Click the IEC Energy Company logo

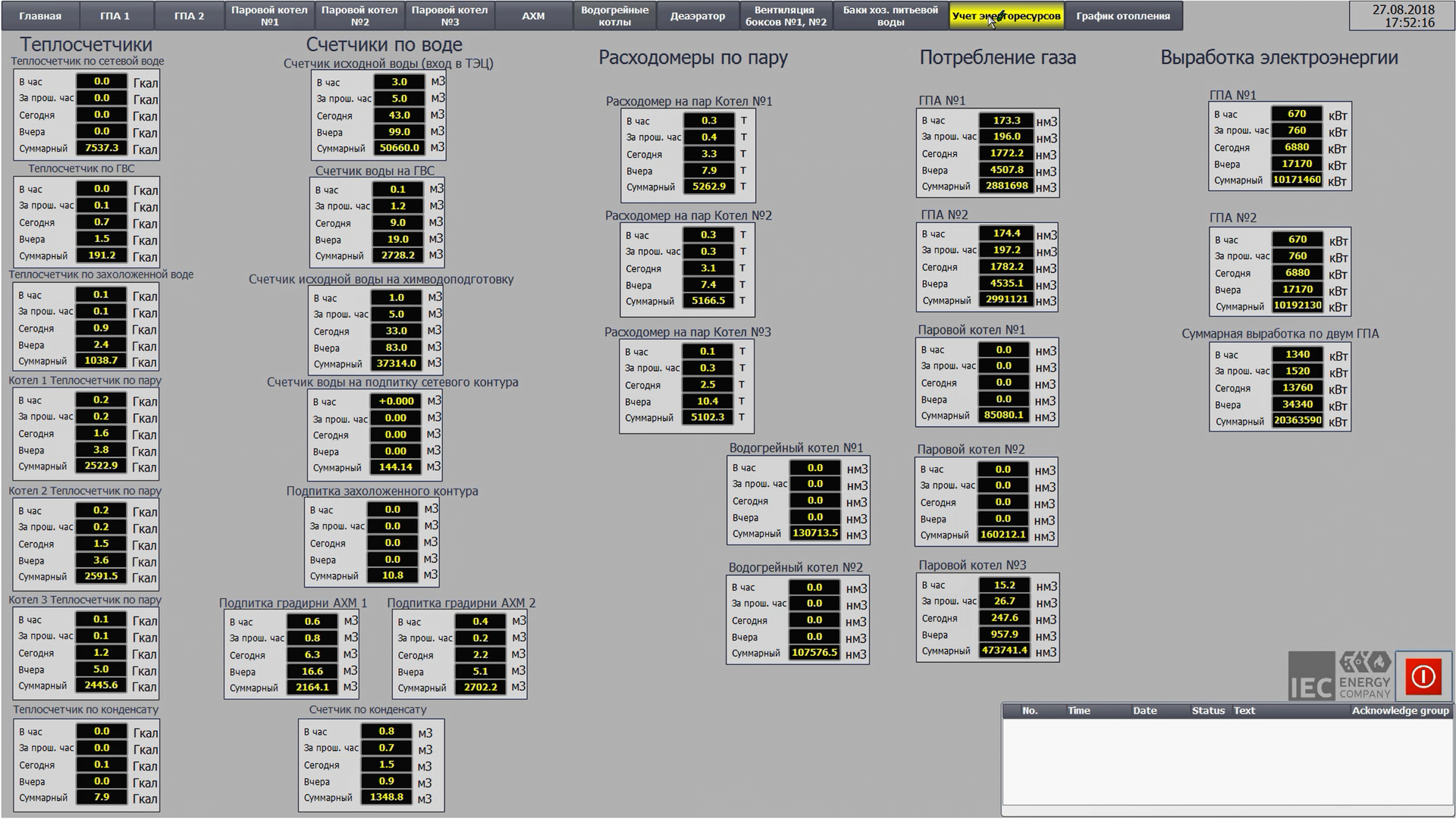coord(1340,676)
